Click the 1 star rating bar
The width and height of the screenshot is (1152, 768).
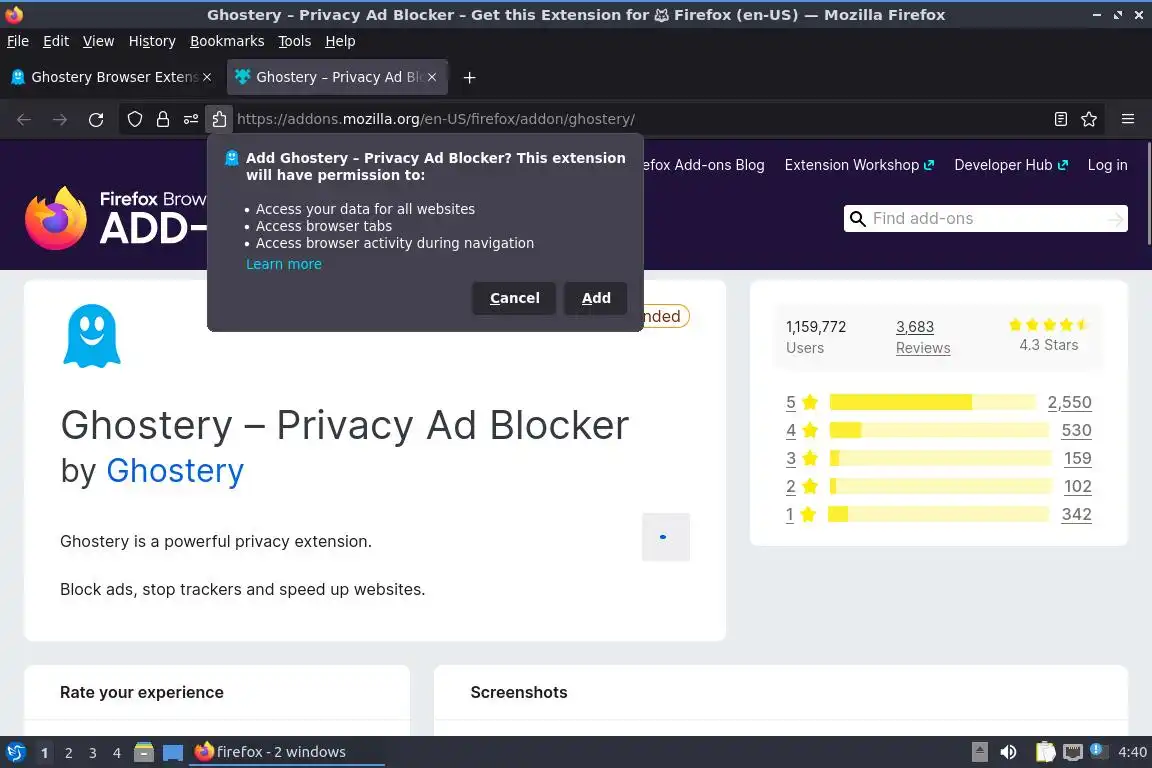[x=939, y=514]
